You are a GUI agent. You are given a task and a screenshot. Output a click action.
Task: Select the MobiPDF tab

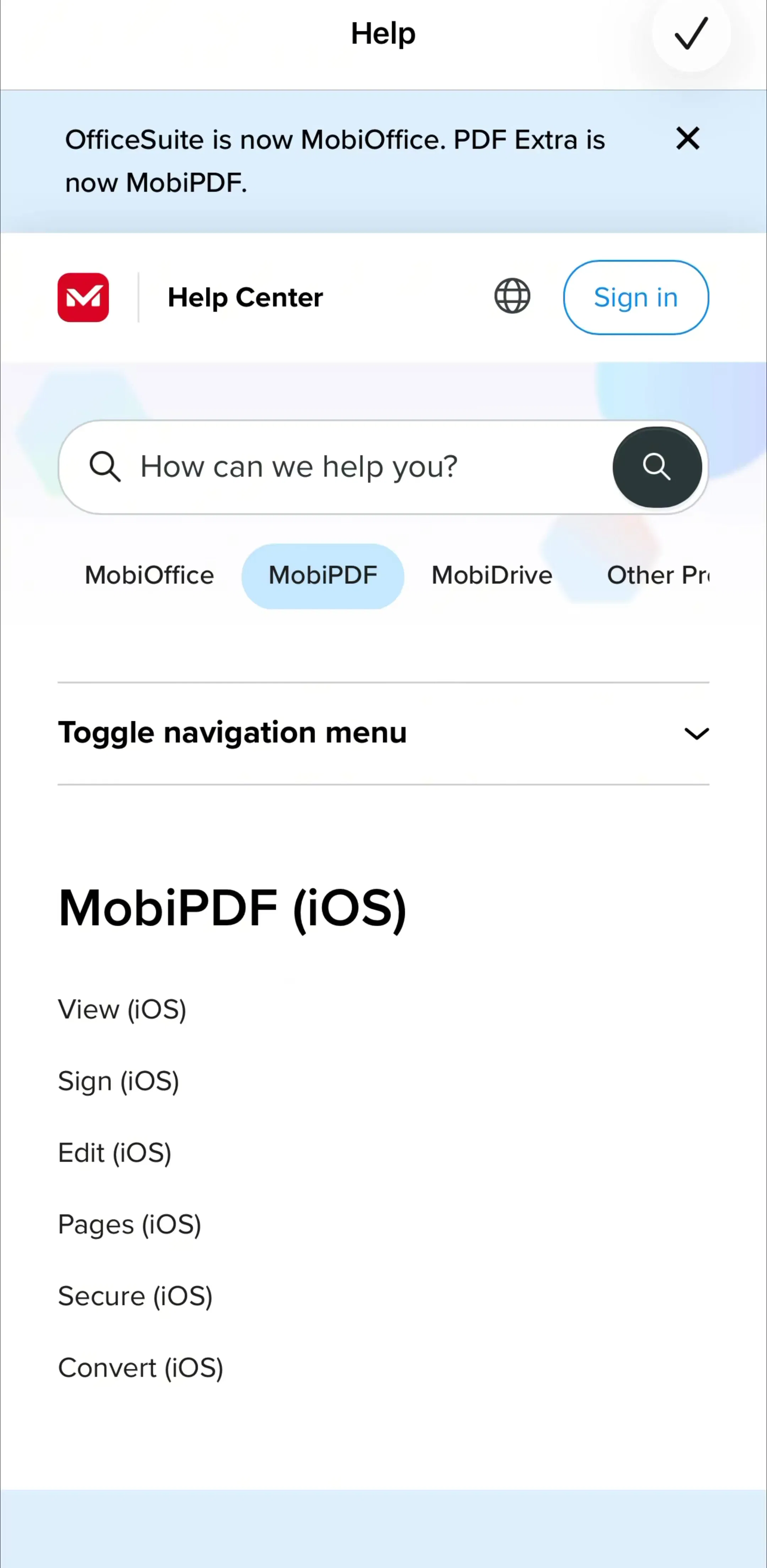(323, 576)
